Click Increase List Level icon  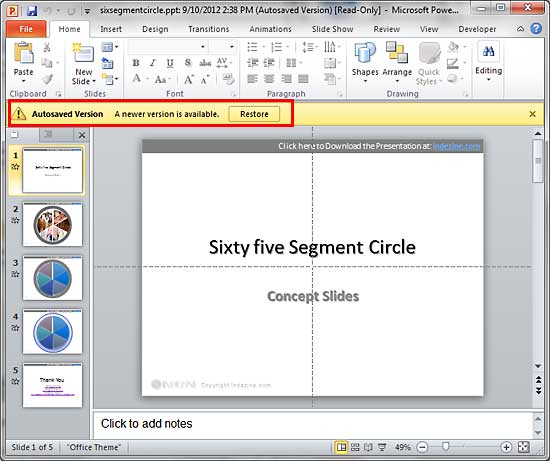pos(269,63)
